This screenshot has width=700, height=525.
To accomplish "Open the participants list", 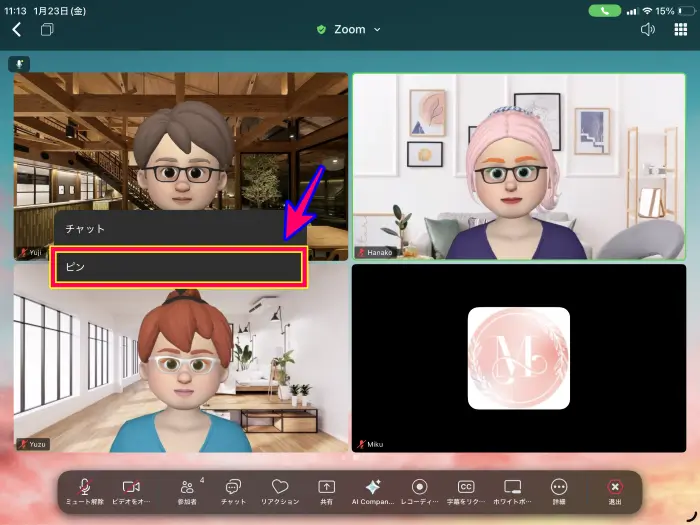I will (187, 490).
